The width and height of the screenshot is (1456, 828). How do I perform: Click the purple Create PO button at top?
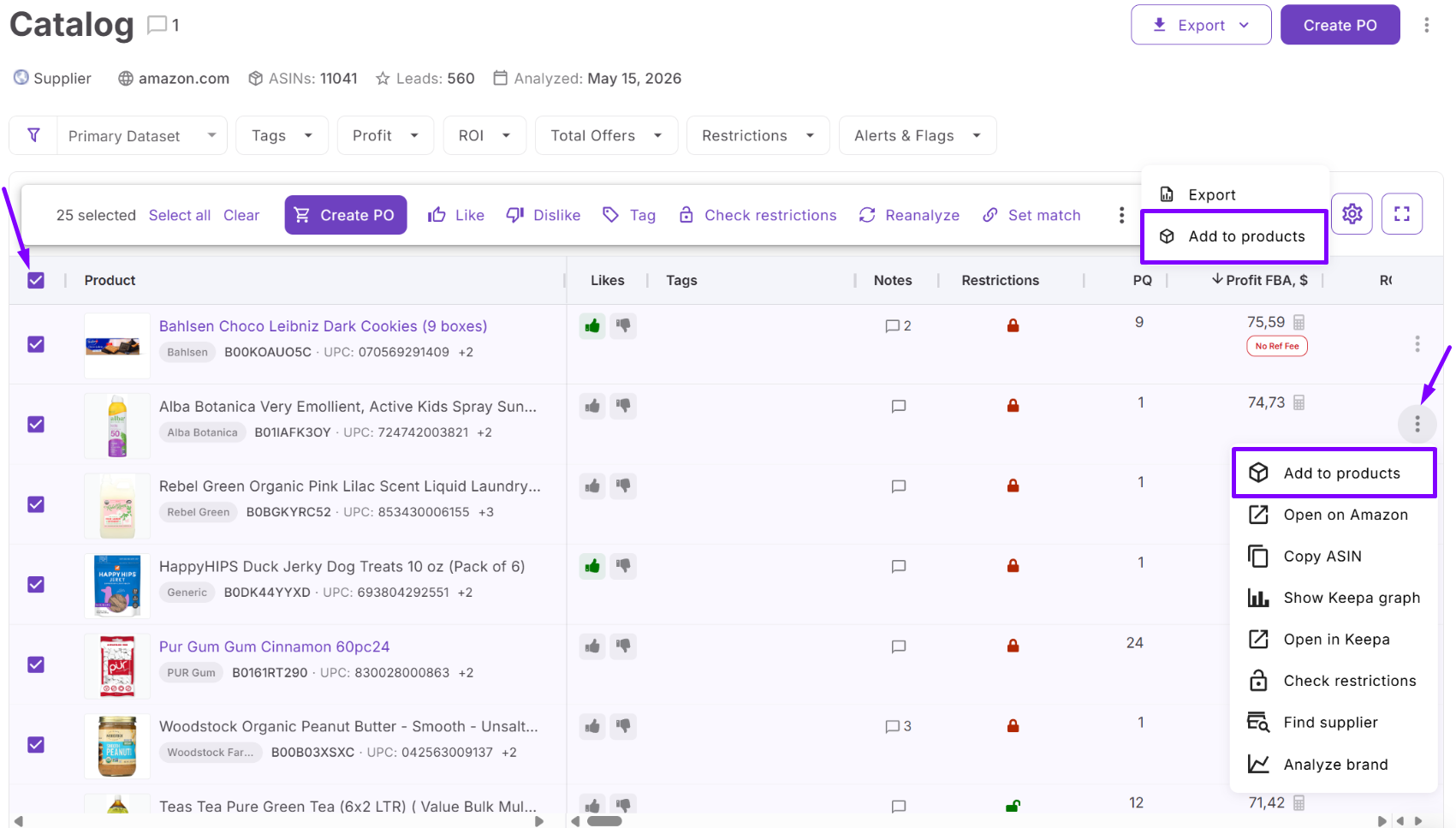(x=1340, y=25)
